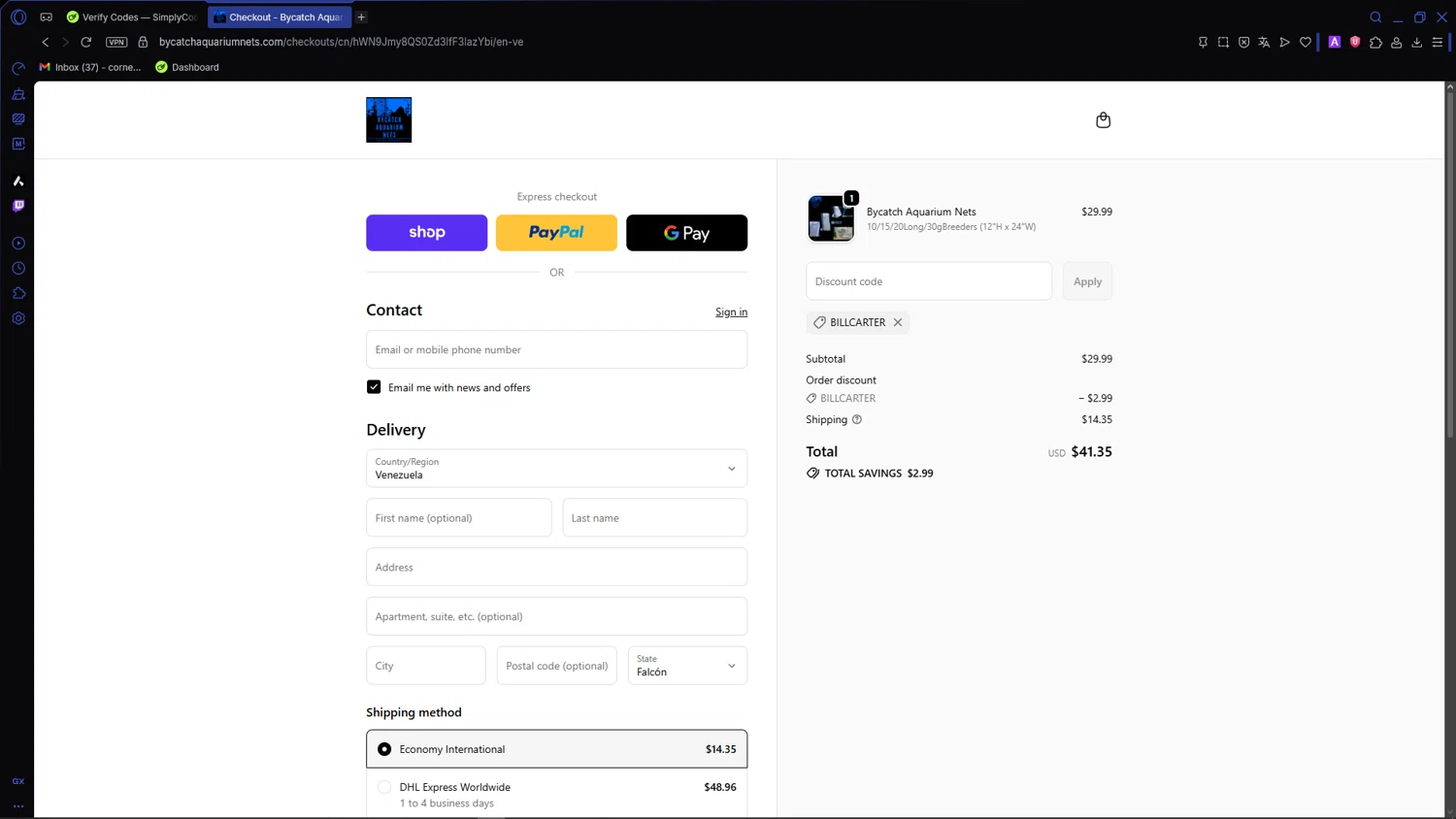Pay with PayPal express checkout
Viewport: 1456px width, 819px height.
[556, 233]
